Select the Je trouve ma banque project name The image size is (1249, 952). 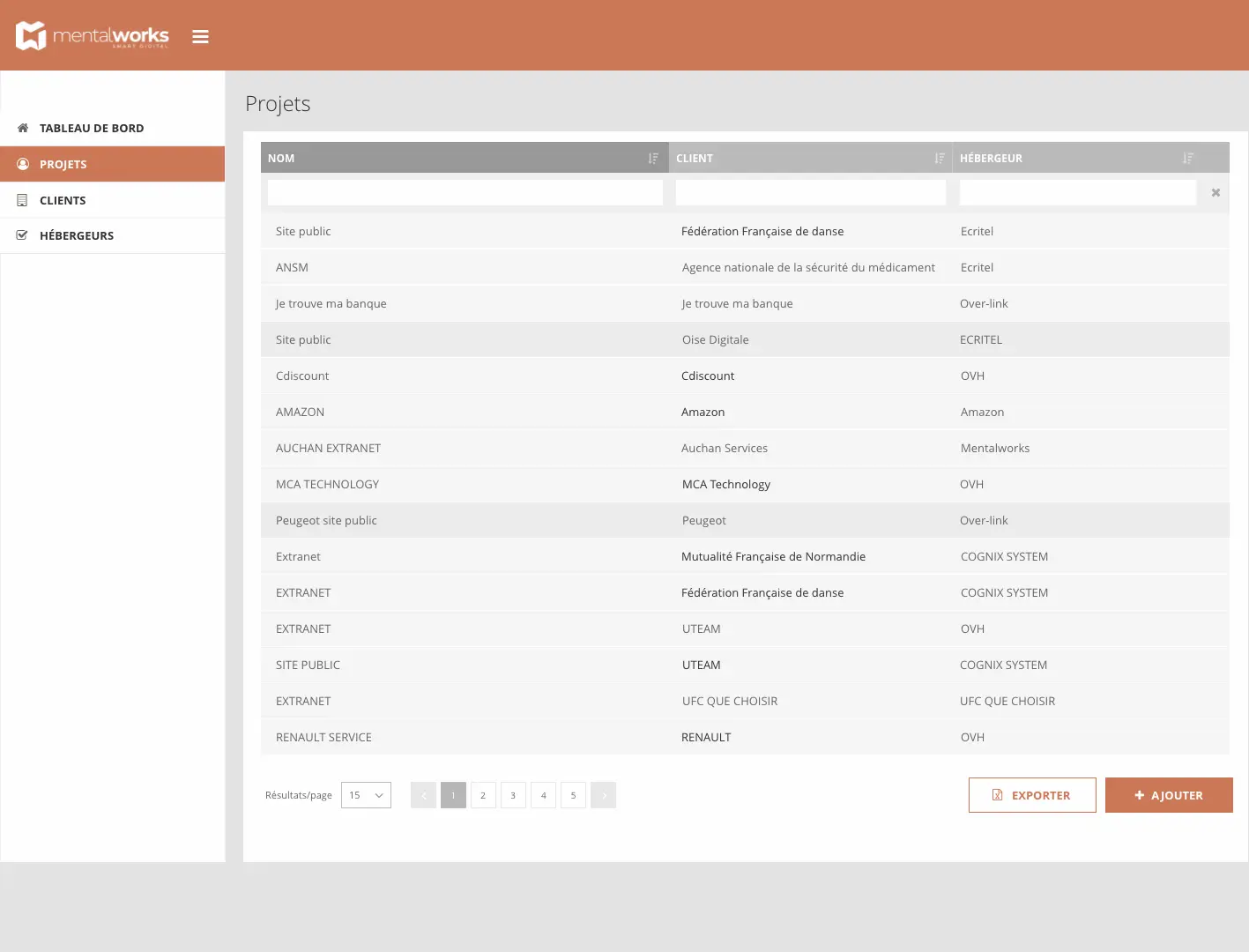tap(331, 303)
